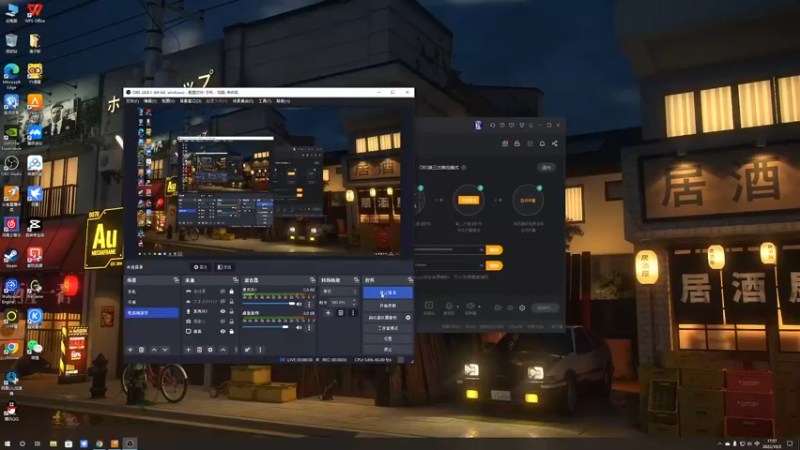This screenshot has height=450, width=800.
Task: Open the three-dot menu of the desktop audio channel
Action: [309, 328]
